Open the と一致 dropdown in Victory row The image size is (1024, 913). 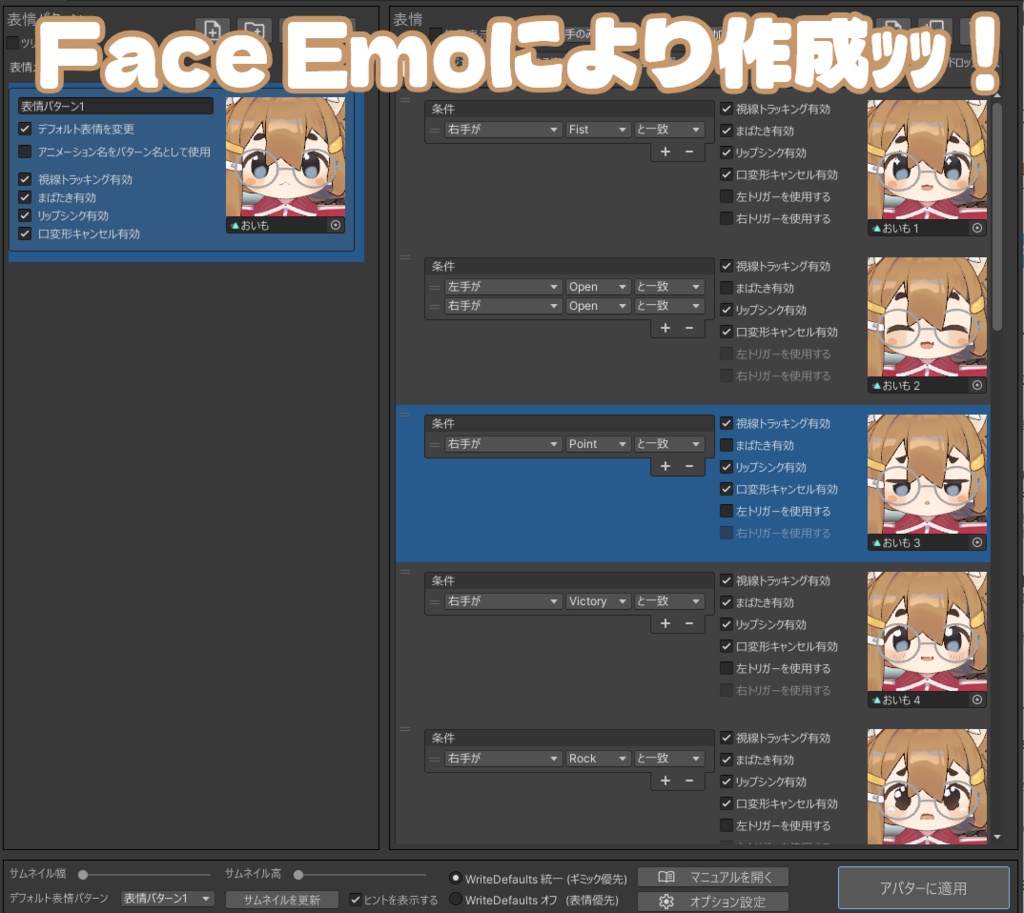click(669, 601)
